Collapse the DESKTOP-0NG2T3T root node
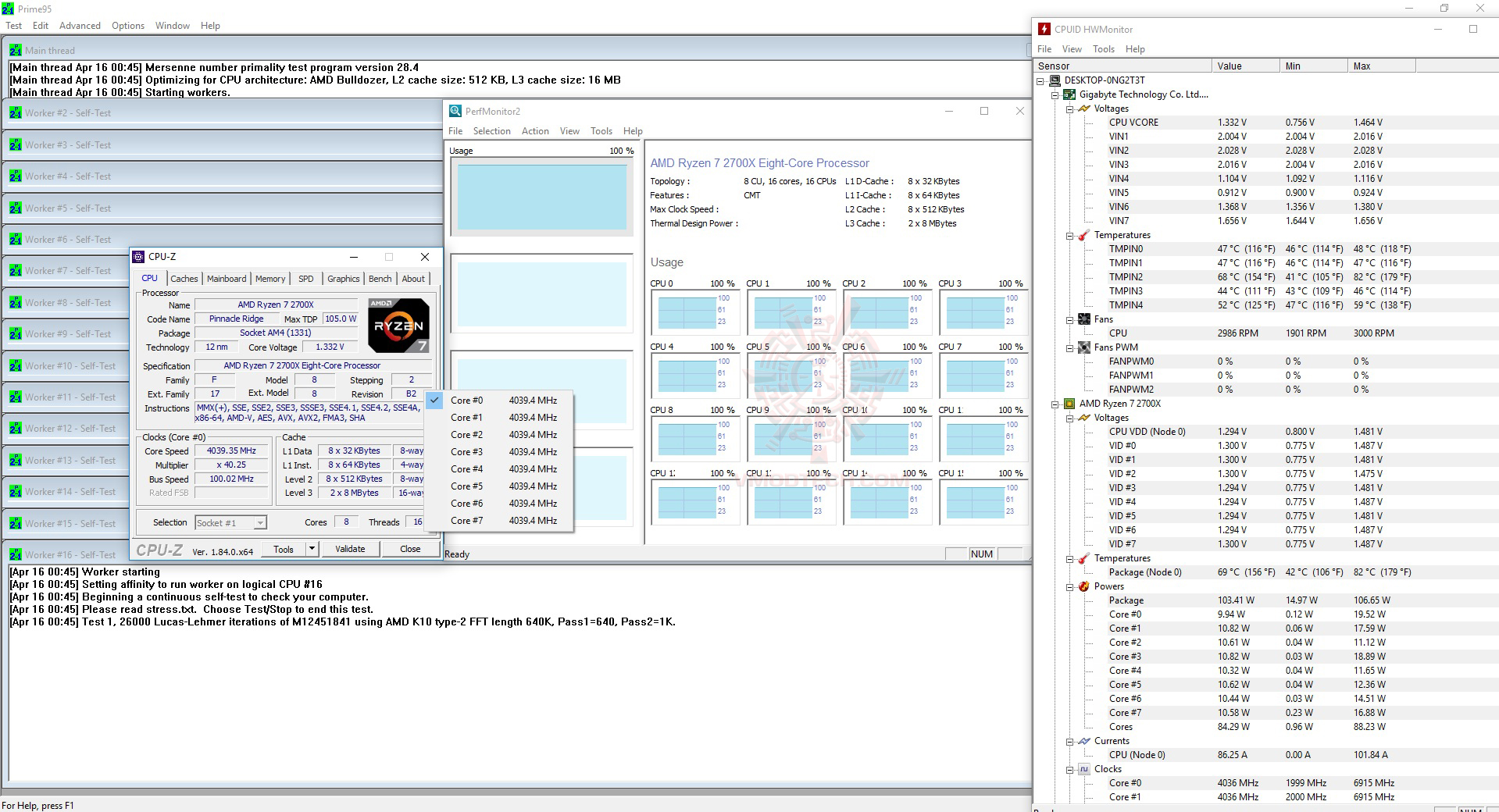Screen dimensions: 1499x812 tap(1040, 80)
